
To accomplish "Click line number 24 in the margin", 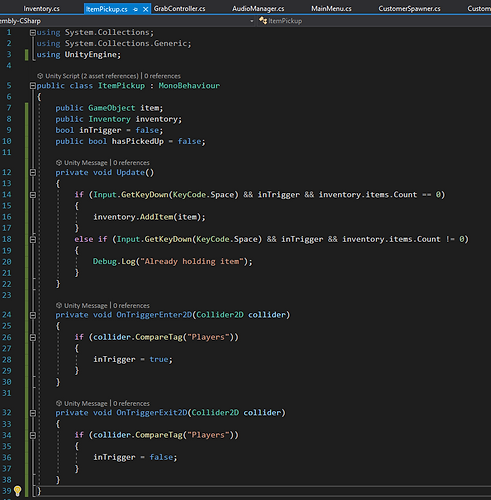I will (x=7, y=315).
